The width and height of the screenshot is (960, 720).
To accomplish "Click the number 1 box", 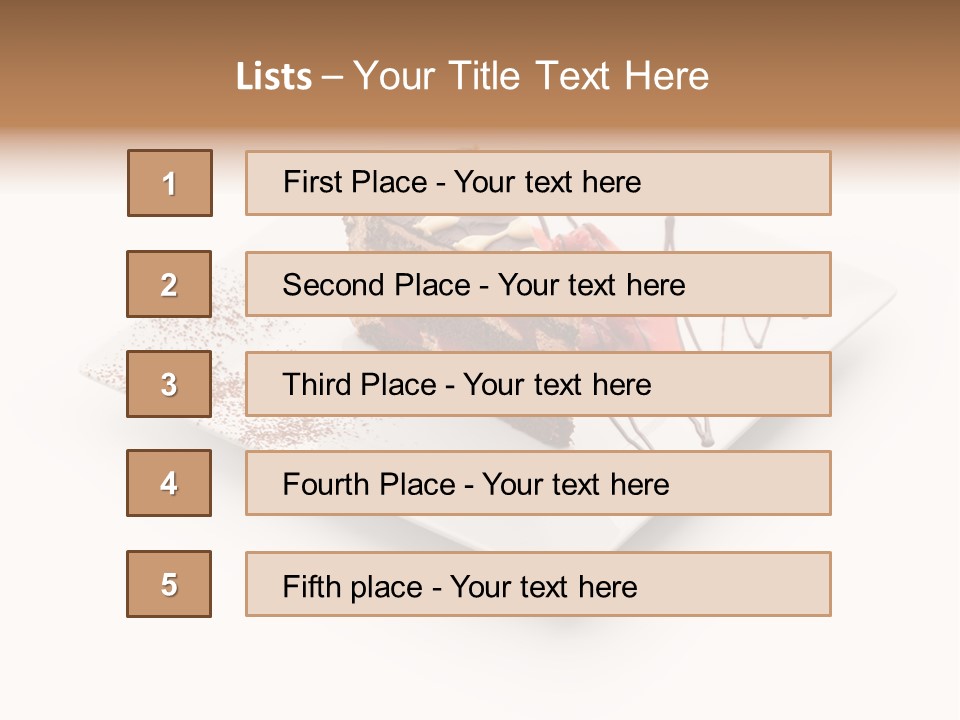I will coord(170,183).
